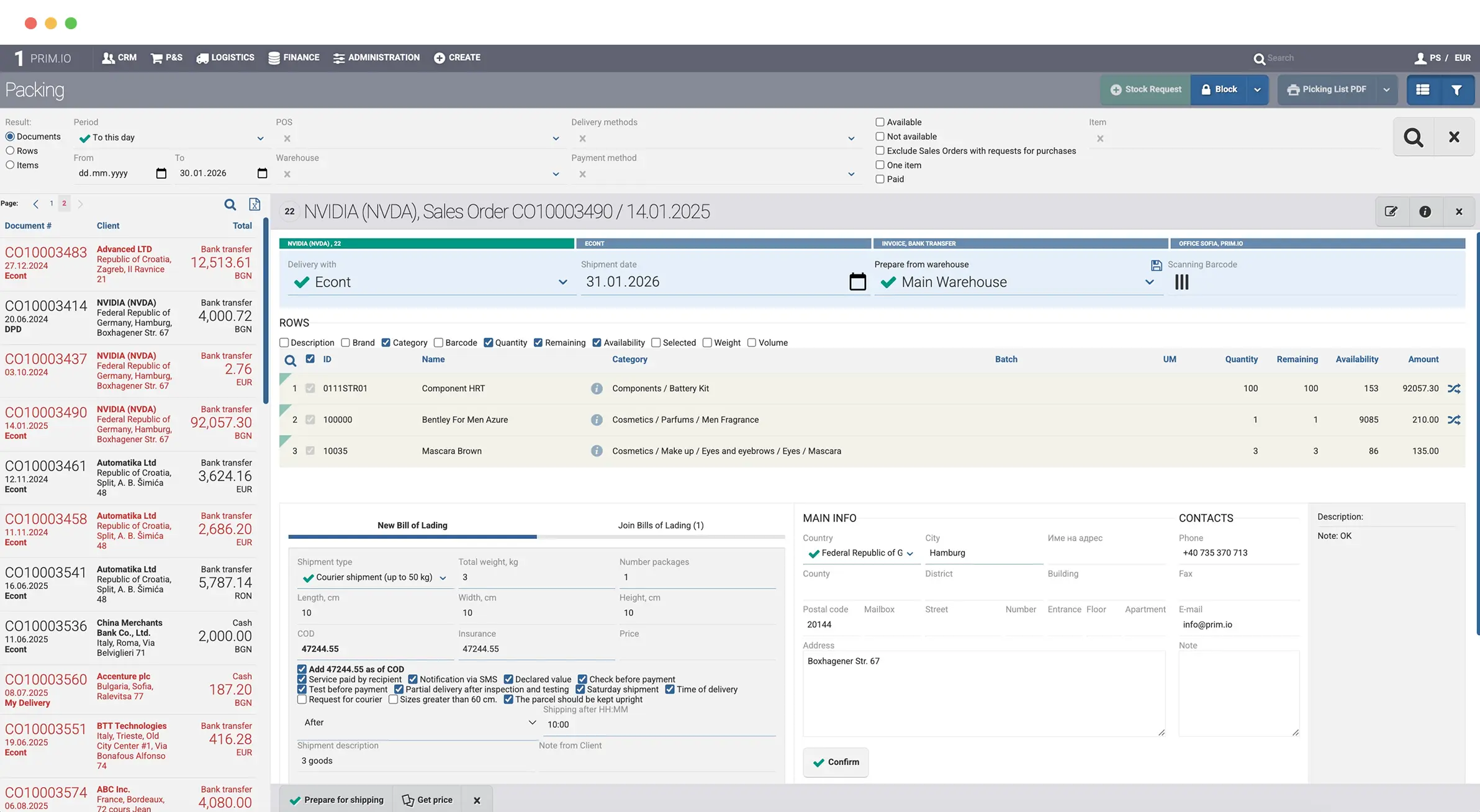Open info icon for Mascara Brown

click(597, 451)
